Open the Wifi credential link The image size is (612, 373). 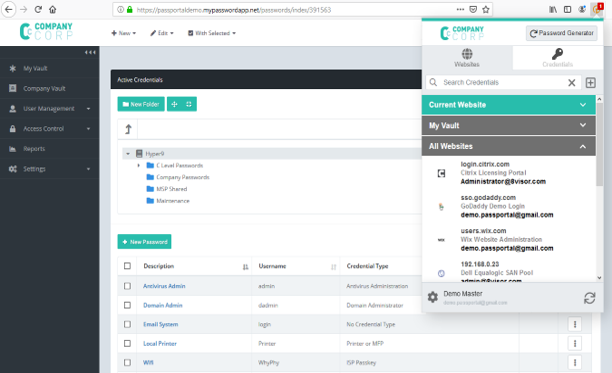(x=148, y=362)
